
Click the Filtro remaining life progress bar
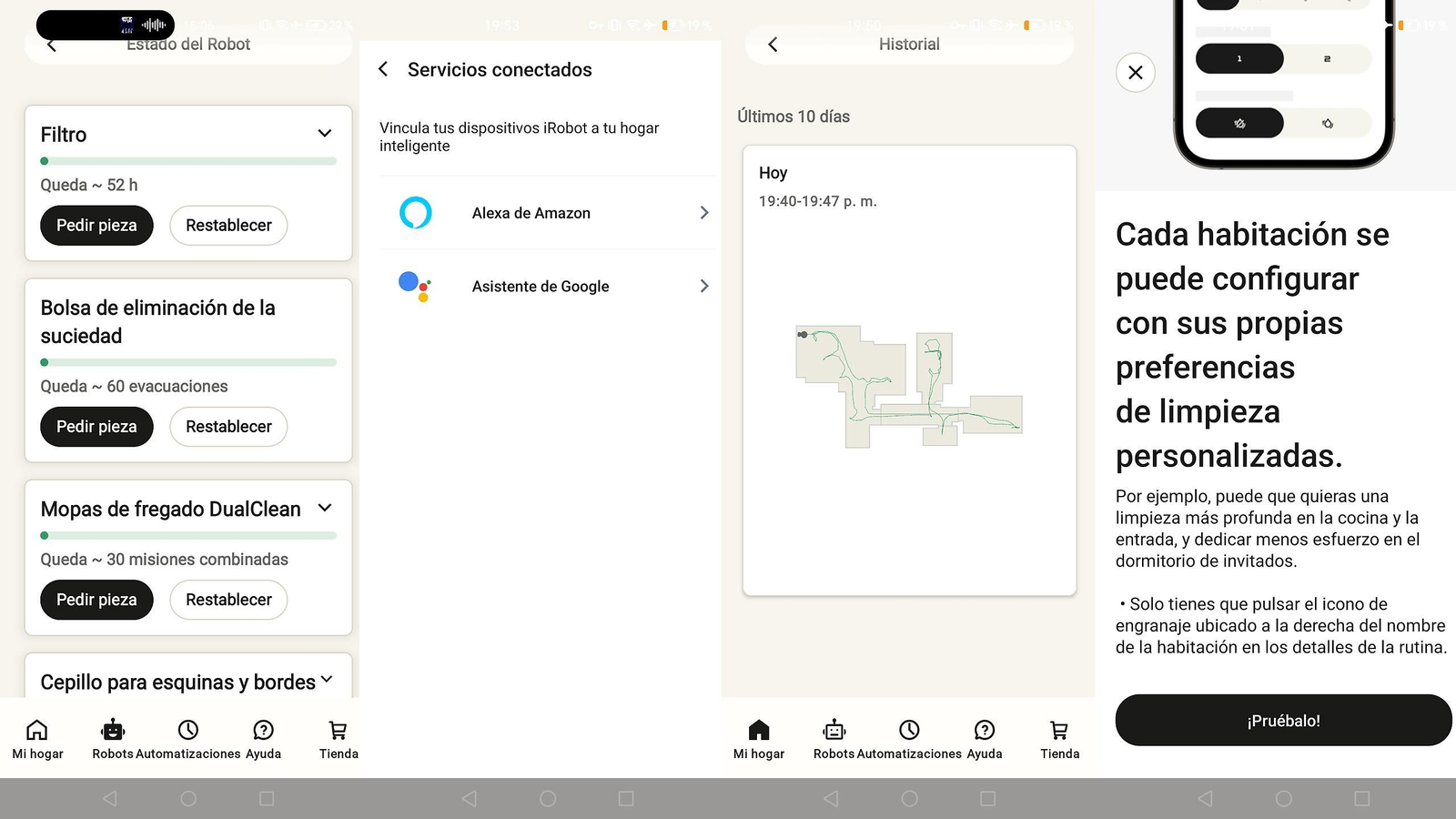tap(188, 161)
